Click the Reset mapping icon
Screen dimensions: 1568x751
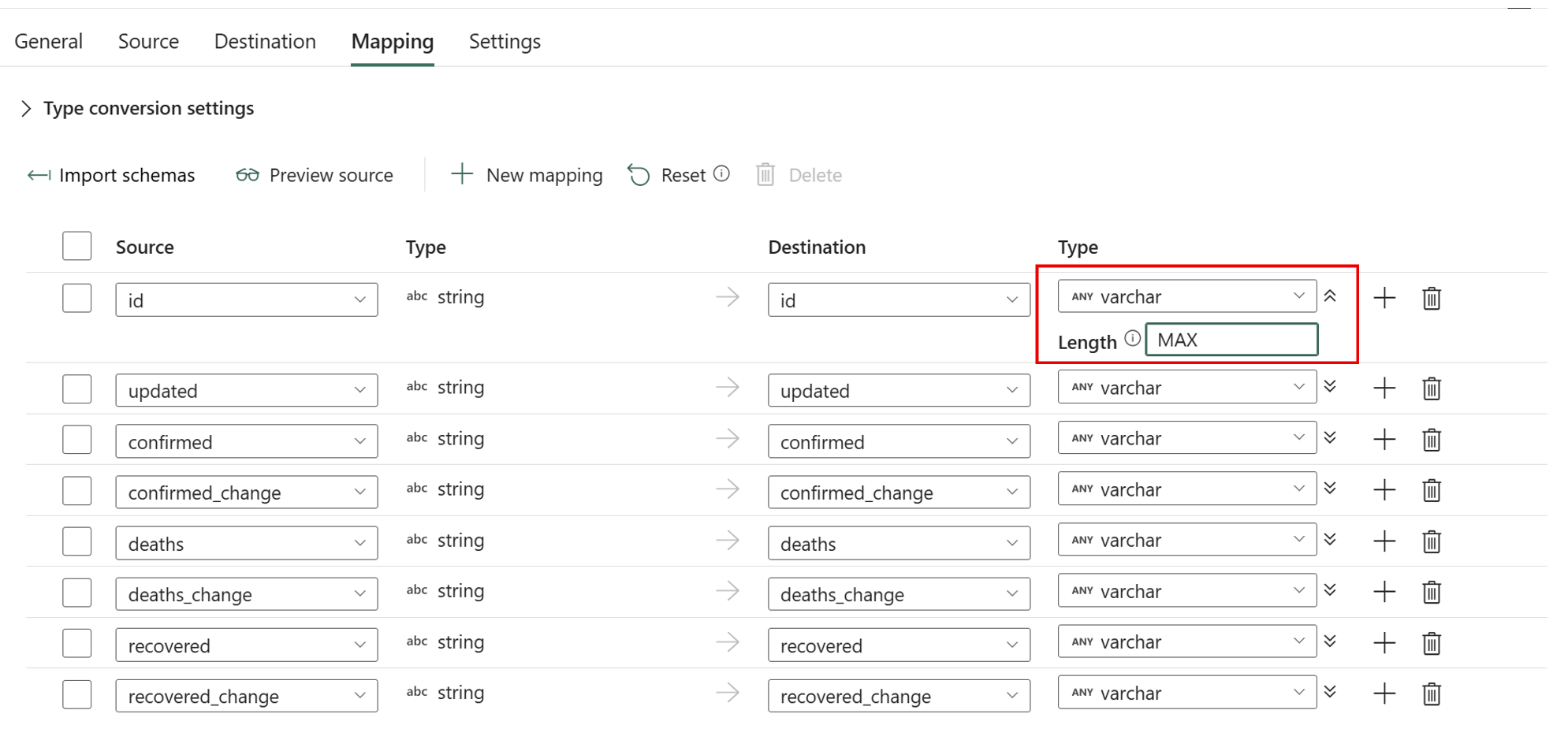(639, 175)
